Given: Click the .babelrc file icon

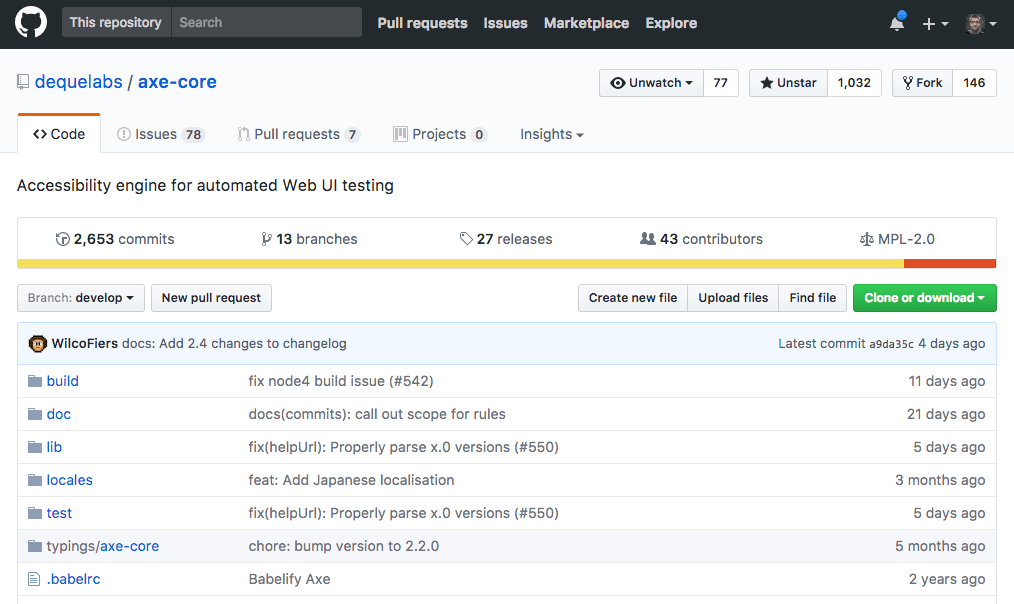Looking at the screenshot, I should [x=34, y=579].
